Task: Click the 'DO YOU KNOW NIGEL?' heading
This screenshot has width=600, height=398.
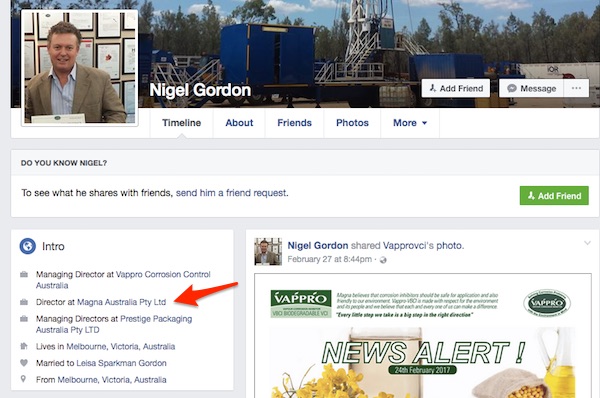Action: (x=64, y=163)
